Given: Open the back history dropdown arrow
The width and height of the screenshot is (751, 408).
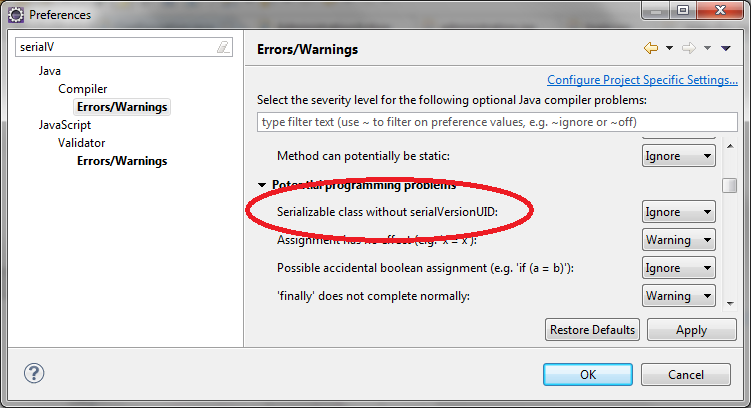Looking at the screenshot, I should [x=669, y=48].
